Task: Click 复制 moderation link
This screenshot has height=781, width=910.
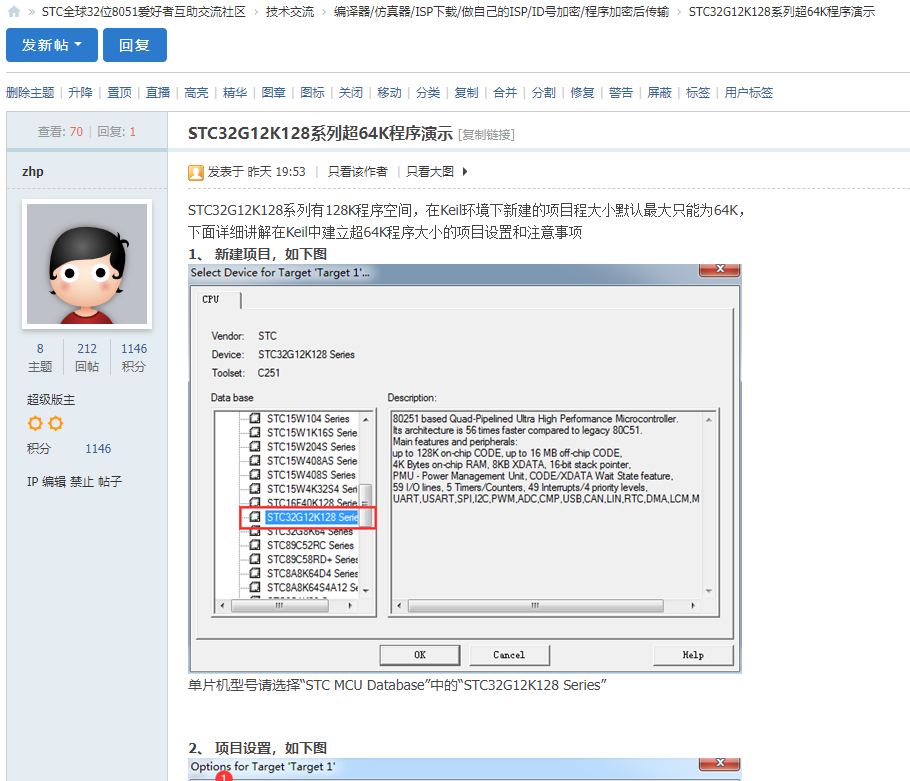Action: (x=467, y=92)
